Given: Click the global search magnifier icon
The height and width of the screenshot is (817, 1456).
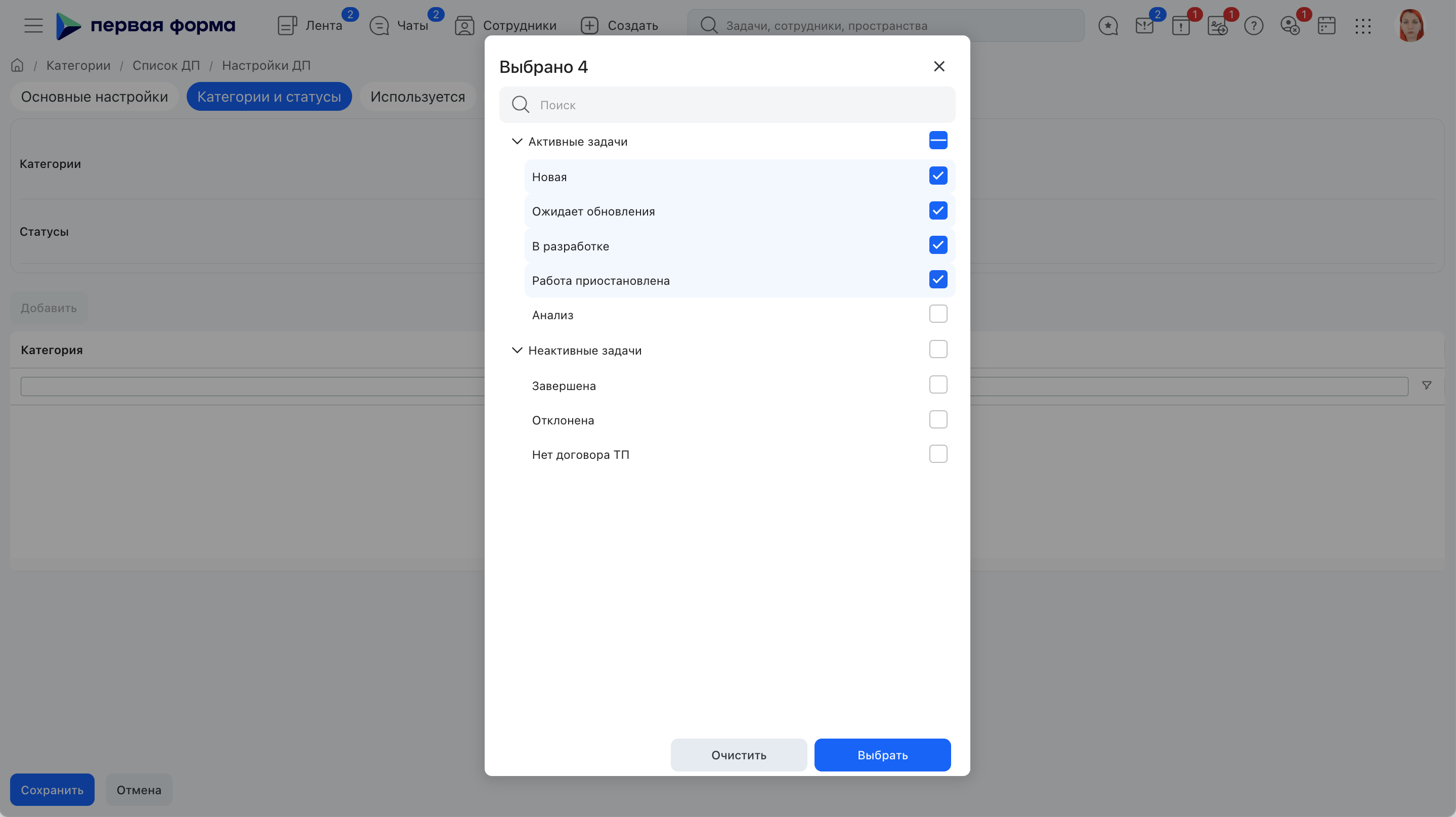Looking at the screenshot, I should (x=709, y=25).
